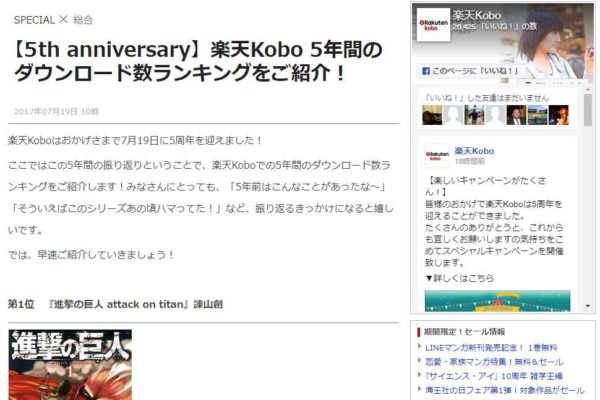Click the widget scrollbar down arrow
The width and height of the screenshot is (600, 400).
[588, 306]
